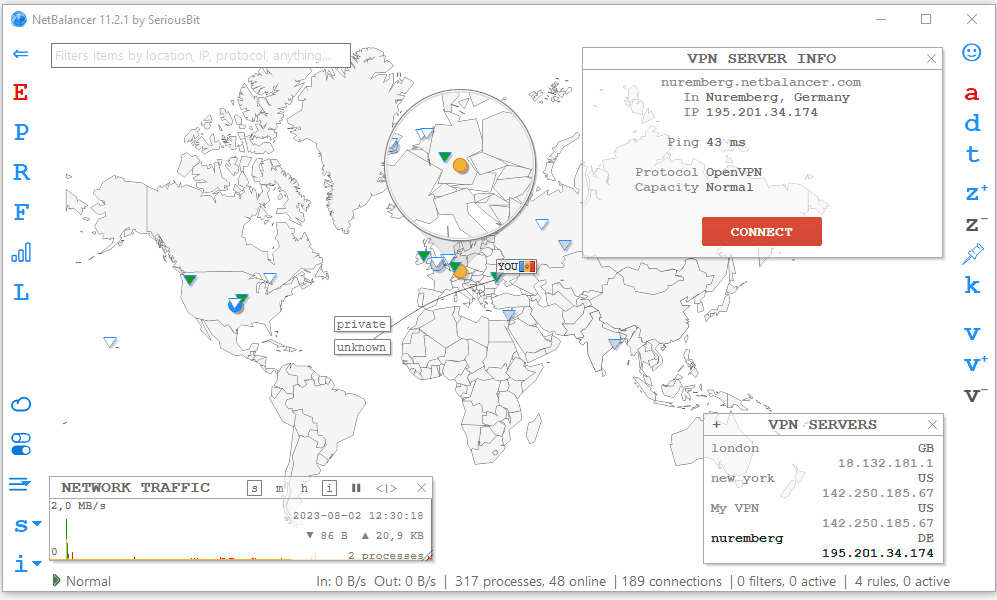Screen dimensions: 997x600
Task: Click the orange marker inside magnifier circle
Action: [x=460, y=166]
